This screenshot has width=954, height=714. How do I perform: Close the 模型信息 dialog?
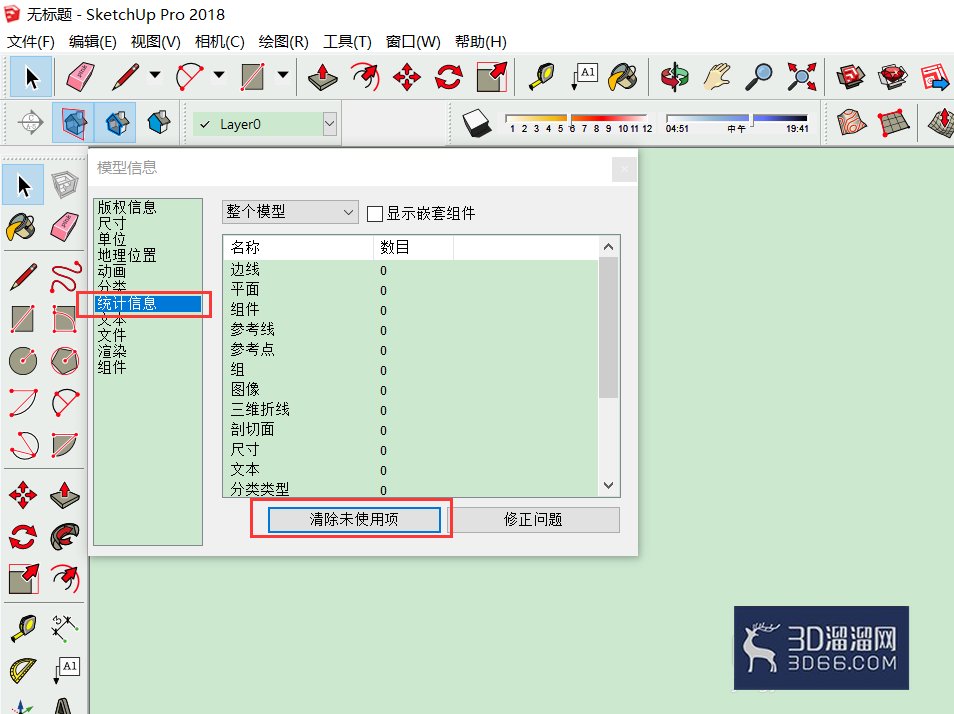624,169
